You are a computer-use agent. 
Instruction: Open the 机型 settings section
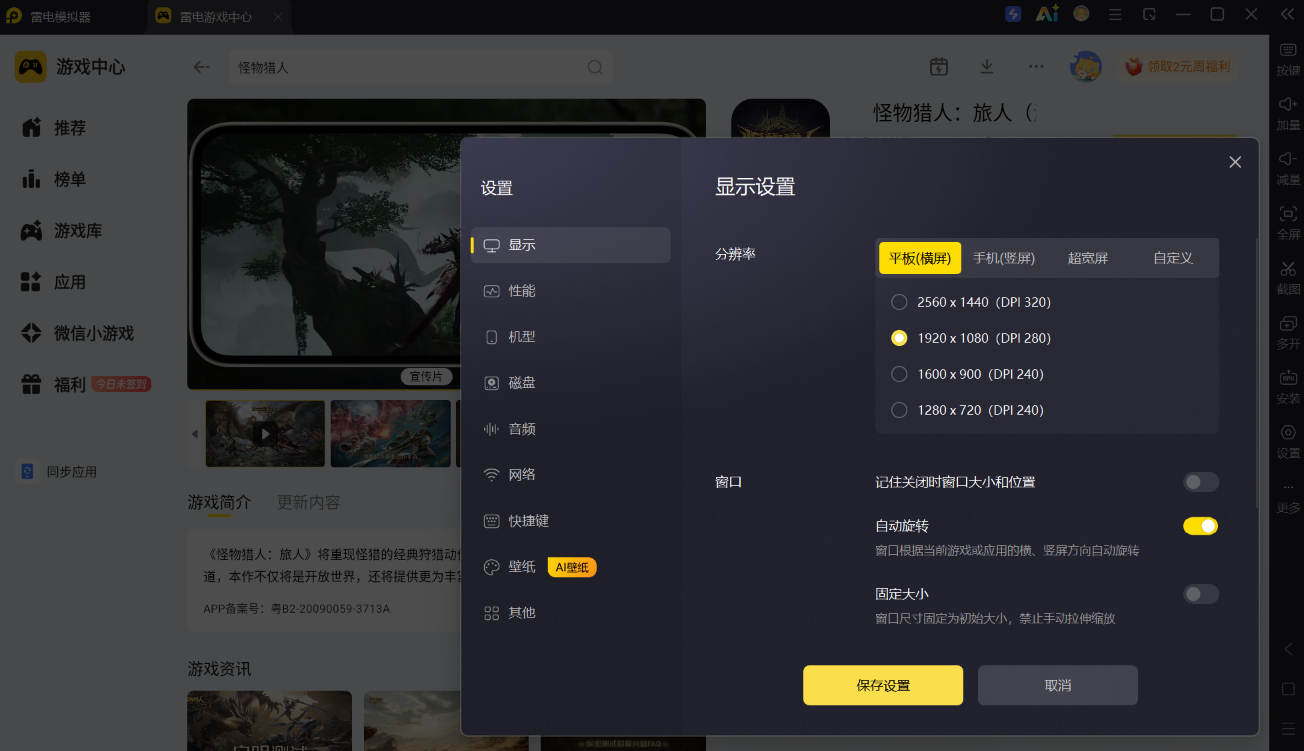(571, 337)
